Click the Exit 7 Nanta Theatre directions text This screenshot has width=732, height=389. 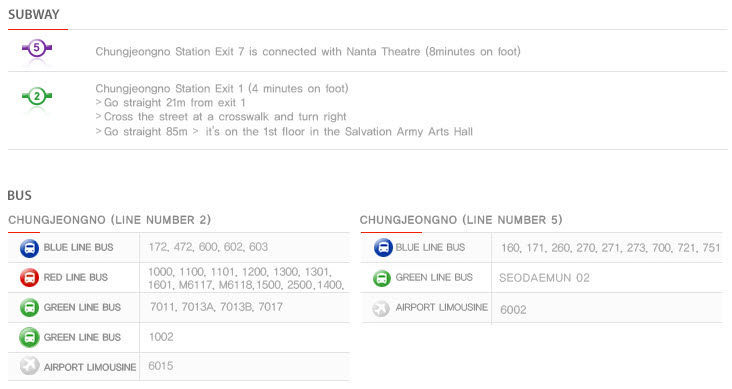pos(308,51)
